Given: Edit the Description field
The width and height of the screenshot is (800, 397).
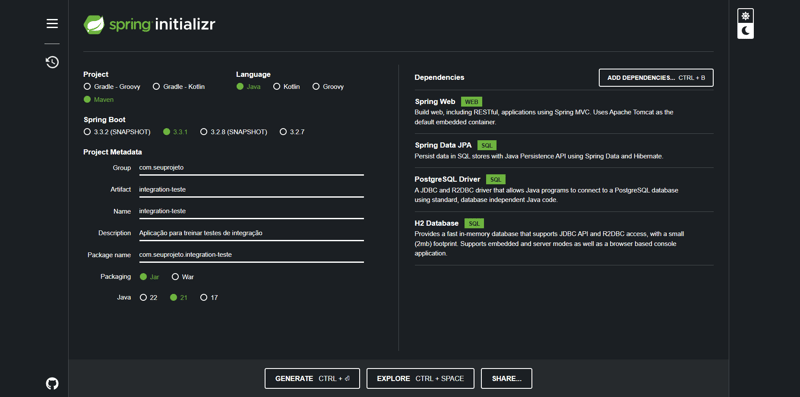Looking at the screenshot, I should point(251,233).
